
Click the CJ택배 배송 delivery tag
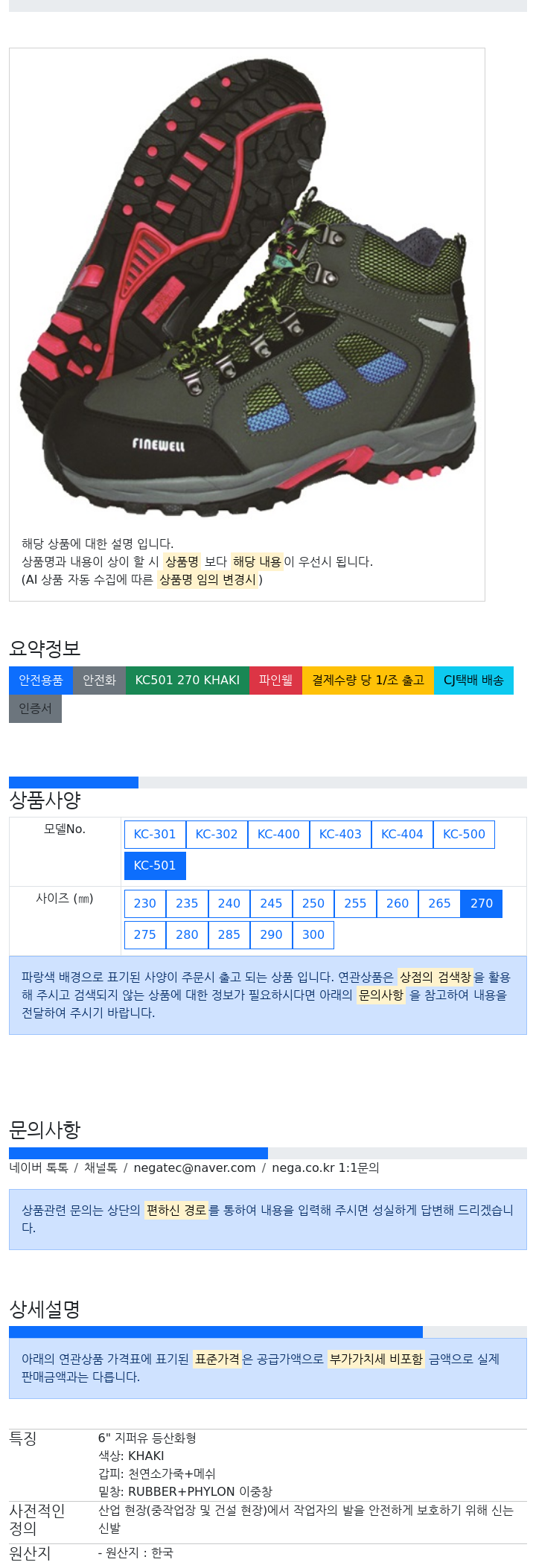[473, 680]
